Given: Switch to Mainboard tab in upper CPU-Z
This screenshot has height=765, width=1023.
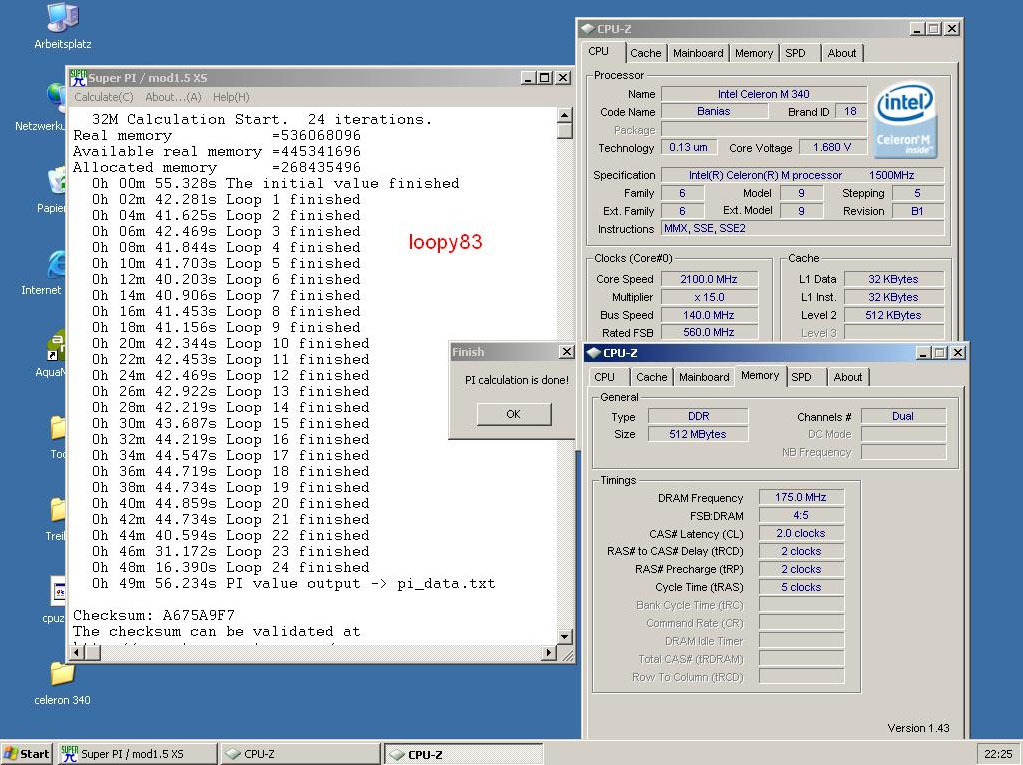Looking at the screenshot, I should click(x=698, y=53).
